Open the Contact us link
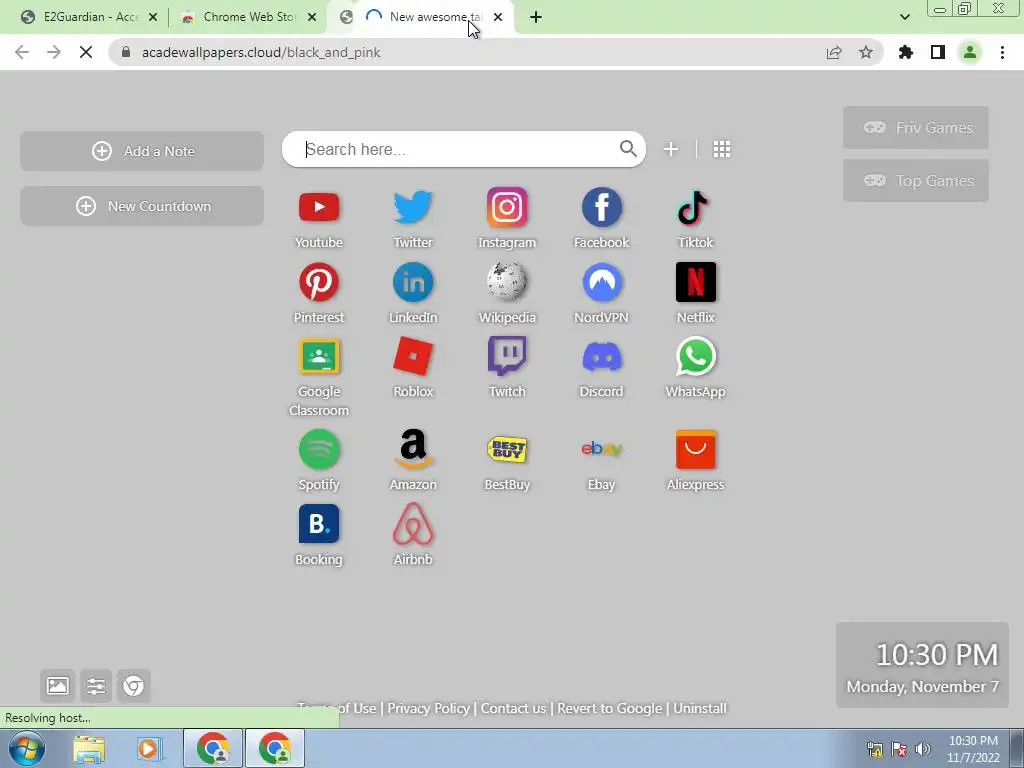 click(x=513, y=708)
